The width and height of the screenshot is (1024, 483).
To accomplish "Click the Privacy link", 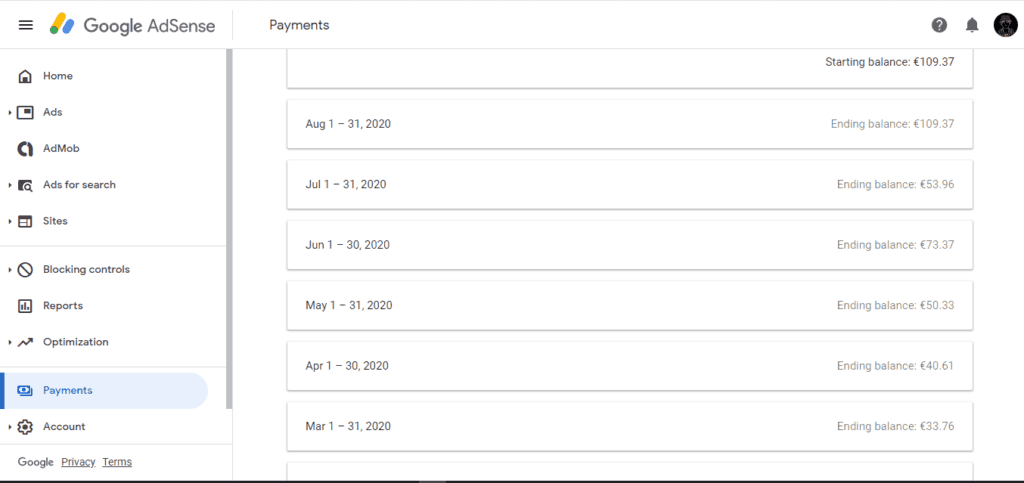I will tap(78, 462).
